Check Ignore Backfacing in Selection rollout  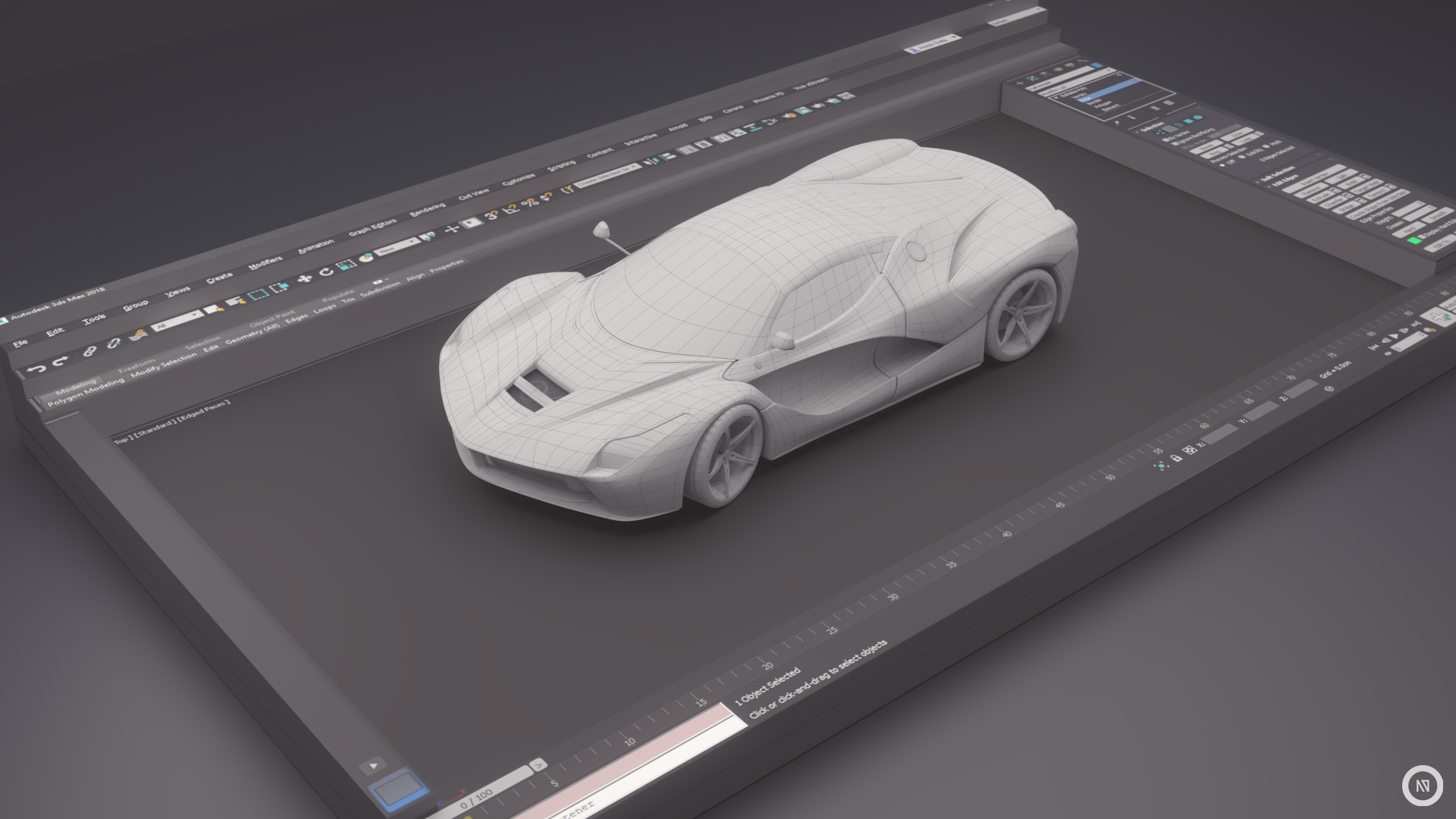[x=1175, y=143]
